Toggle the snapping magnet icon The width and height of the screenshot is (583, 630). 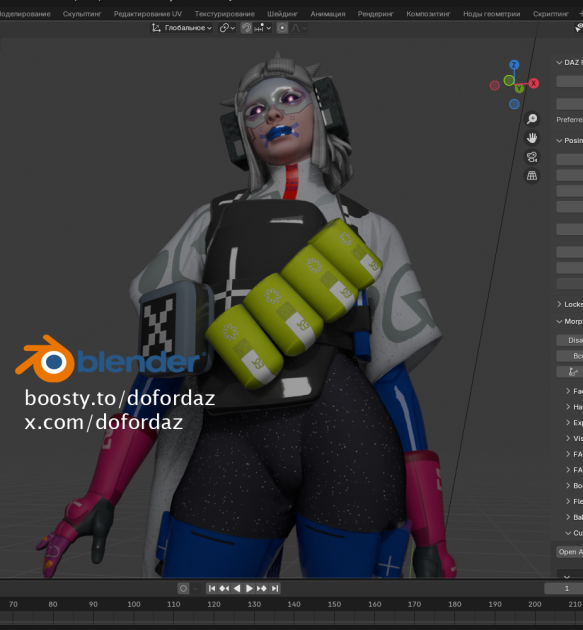click(x=246, y=28)
